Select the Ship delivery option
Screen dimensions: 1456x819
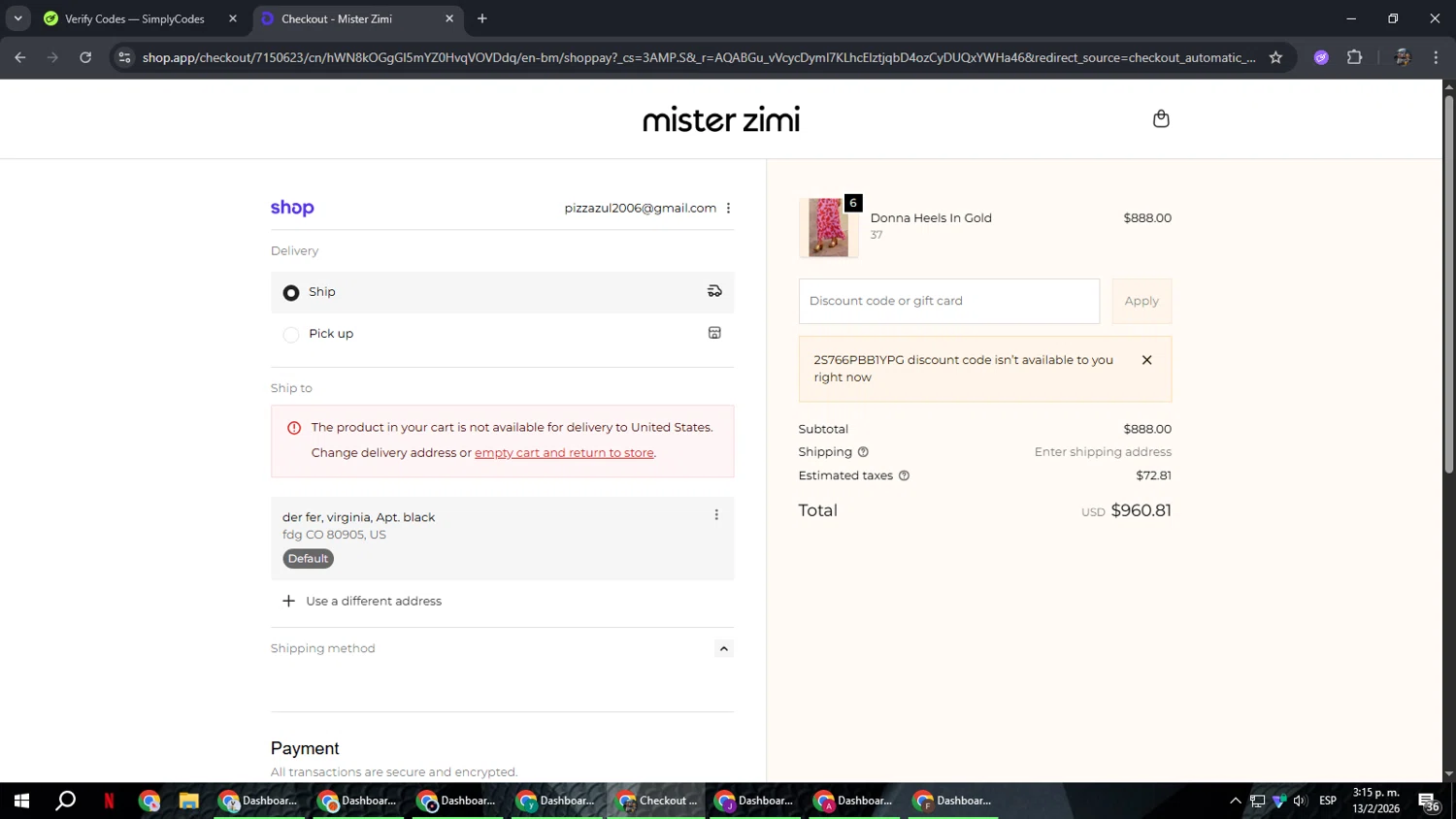coord(502,292)
